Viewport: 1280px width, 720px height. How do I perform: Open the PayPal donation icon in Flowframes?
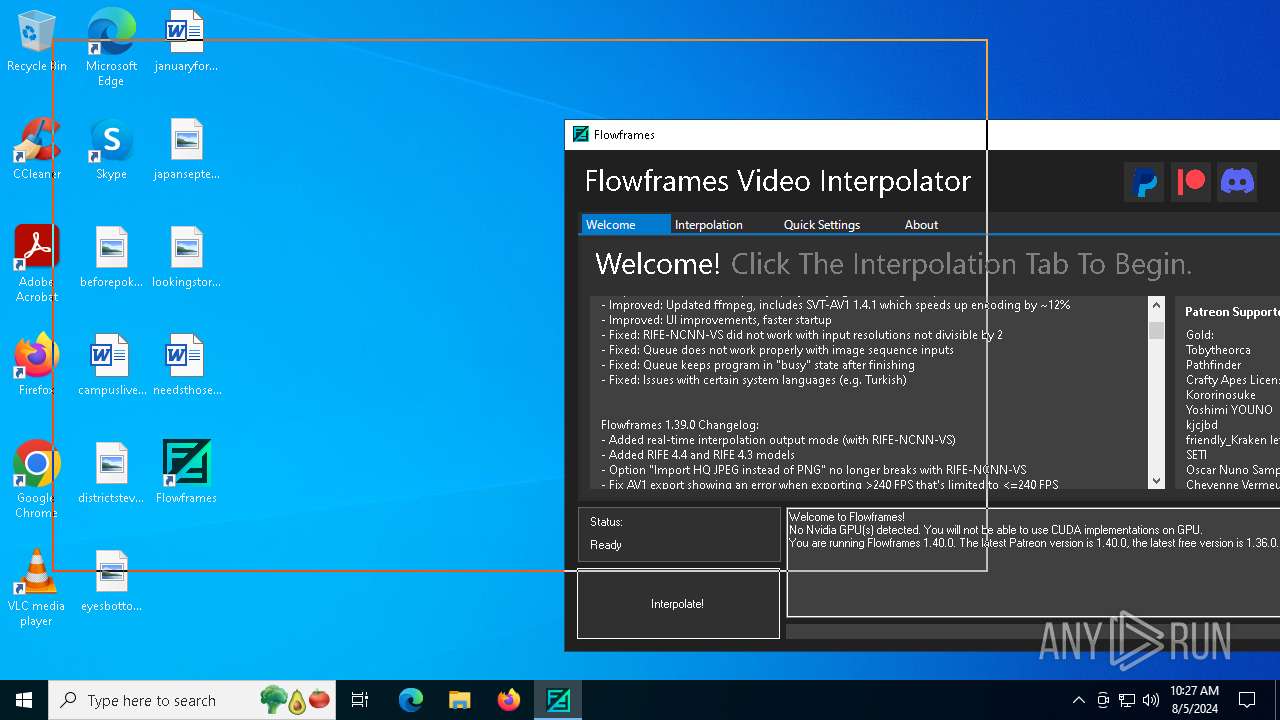[1144, 182]
